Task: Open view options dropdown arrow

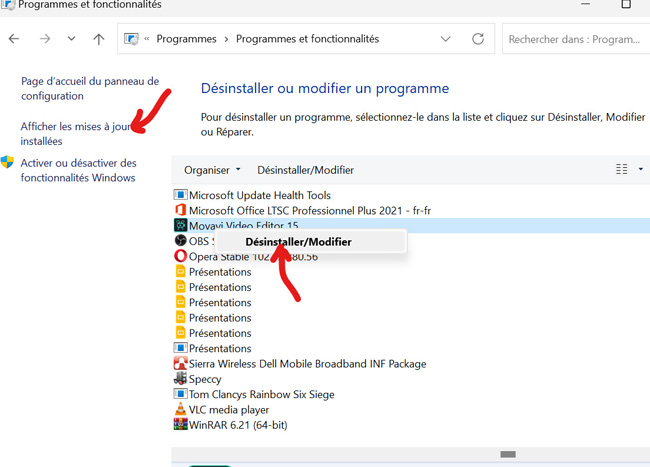Action: (x=641, y=169)
